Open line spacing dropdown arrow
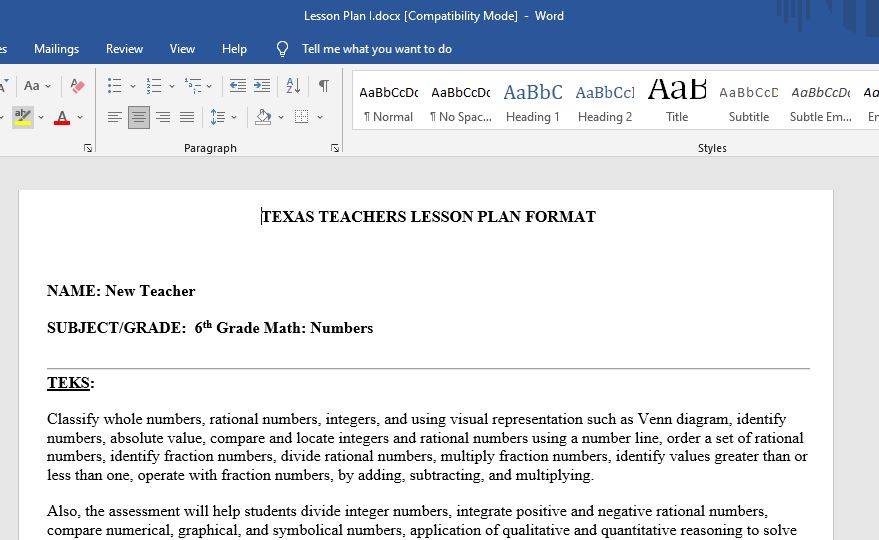879x540 pixels. pyautogui.click(x=234, y=118)
